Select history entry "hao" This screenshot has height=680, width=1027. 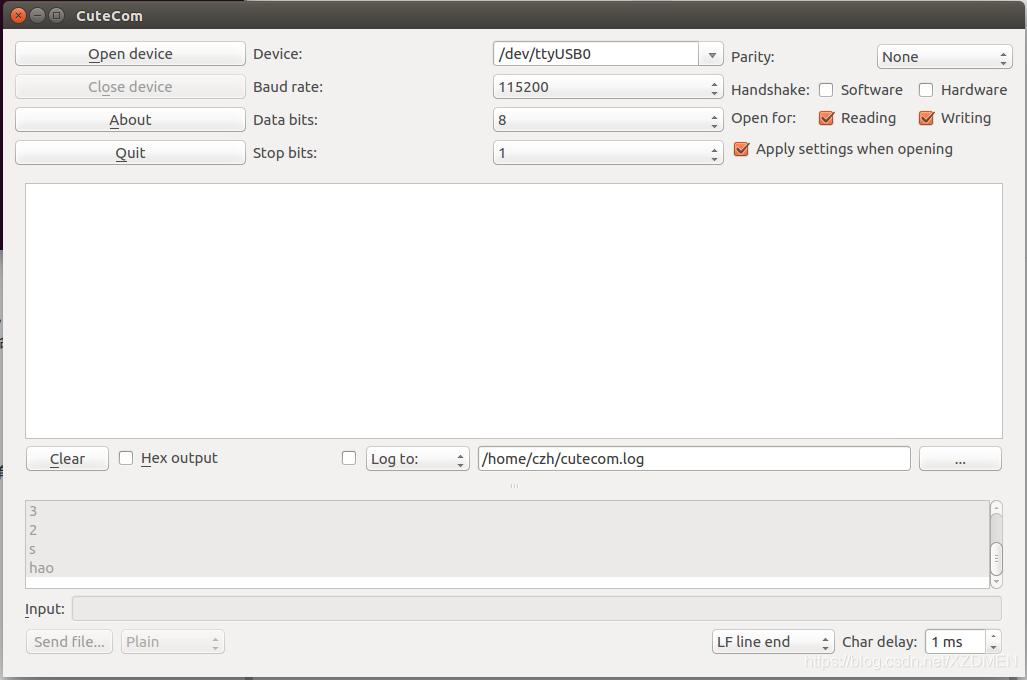click(x=508, y=568)
